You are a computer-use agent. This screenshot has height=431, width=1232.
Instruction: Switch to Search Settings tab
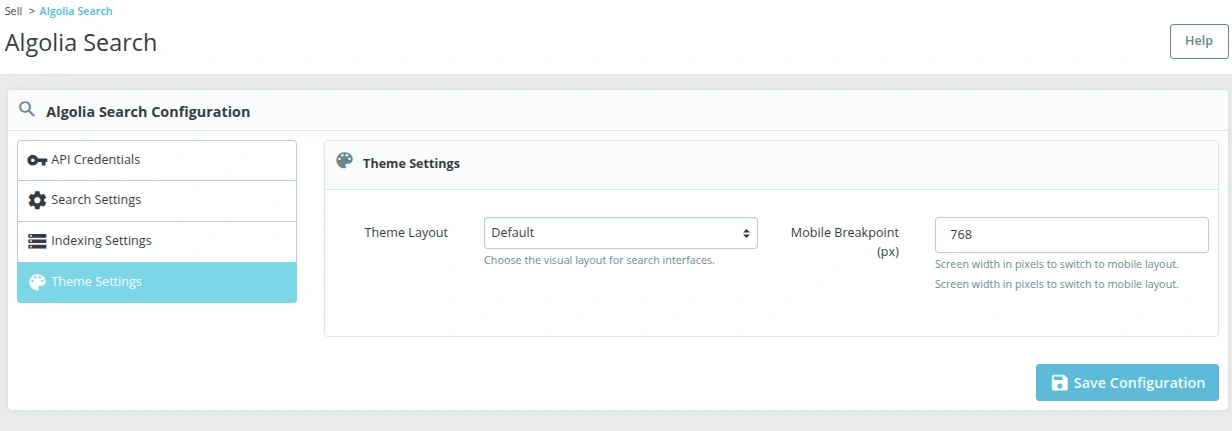coord(157,201)
